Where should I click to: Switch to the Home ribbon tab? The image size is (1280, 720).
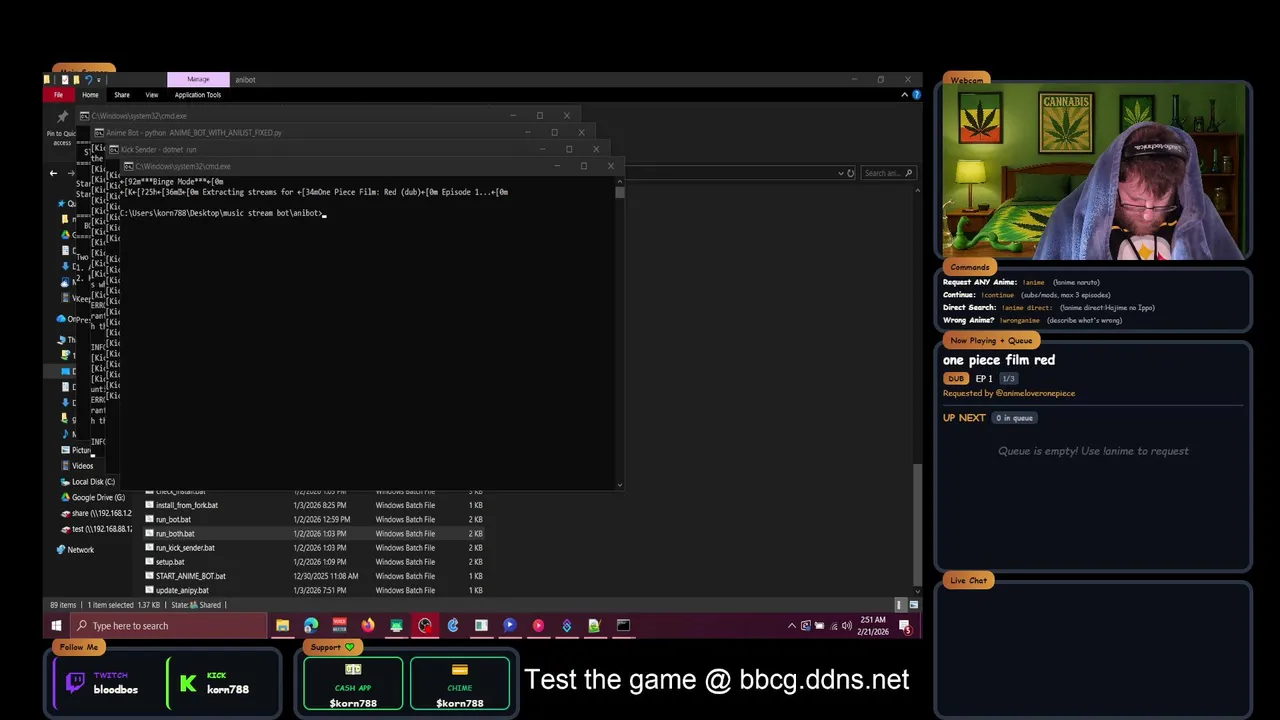(x=90, y=95)
